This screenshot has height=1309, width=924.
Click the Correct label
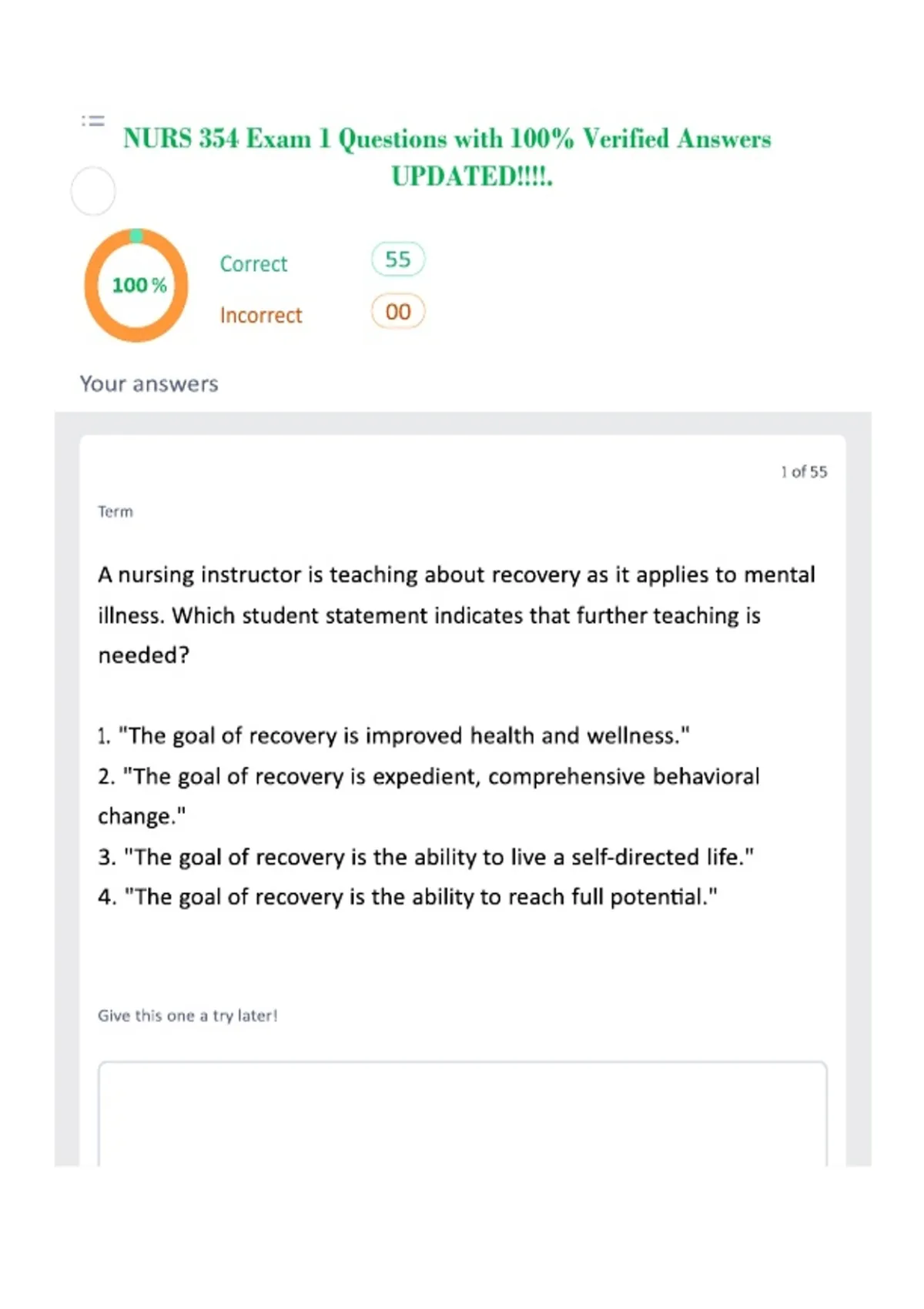[x=253, y=264]
